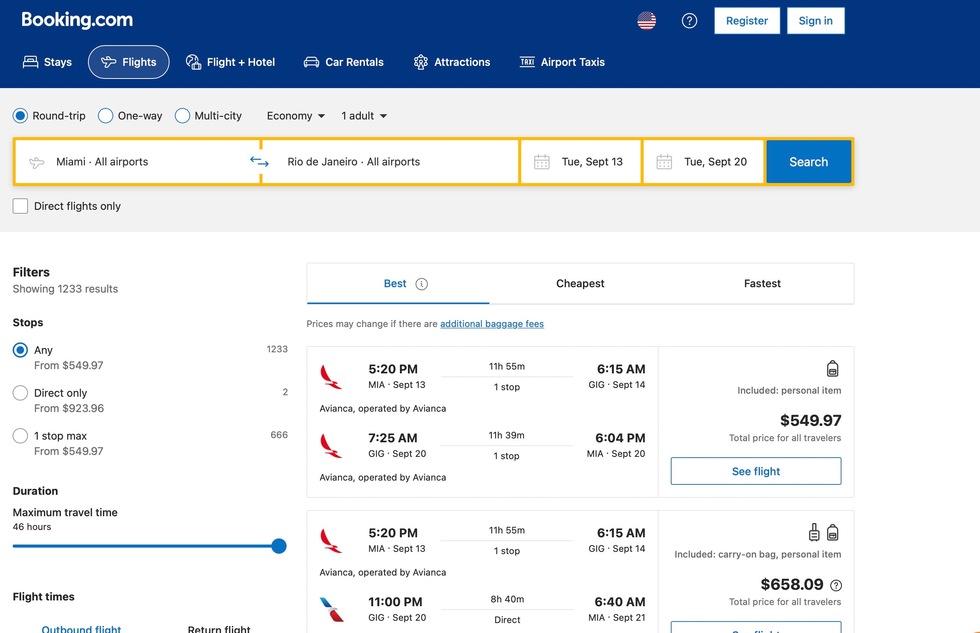Select the One-way trip option

pos(106,116)
